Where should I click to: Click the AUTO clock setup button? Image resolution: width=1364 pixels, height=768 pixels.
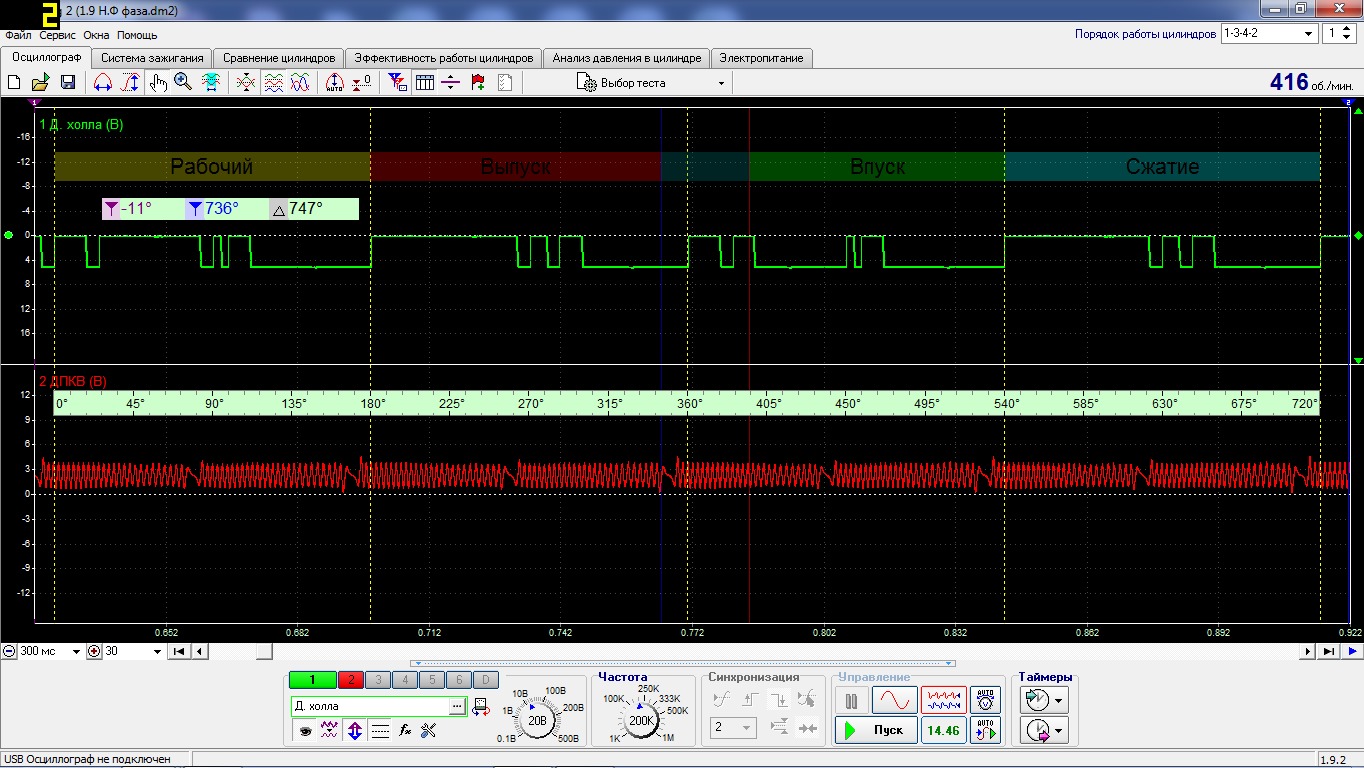[986, 699]
